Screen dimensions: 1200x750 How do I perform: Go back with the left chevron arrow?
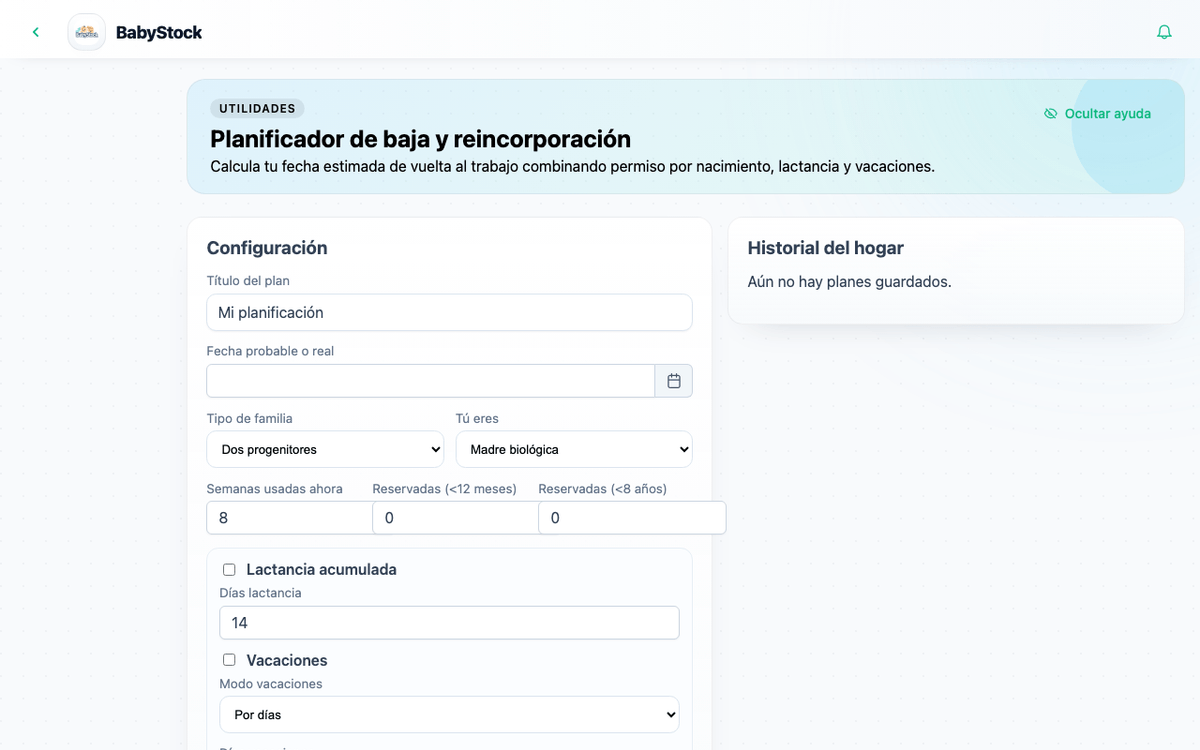[x=36, y=32]
